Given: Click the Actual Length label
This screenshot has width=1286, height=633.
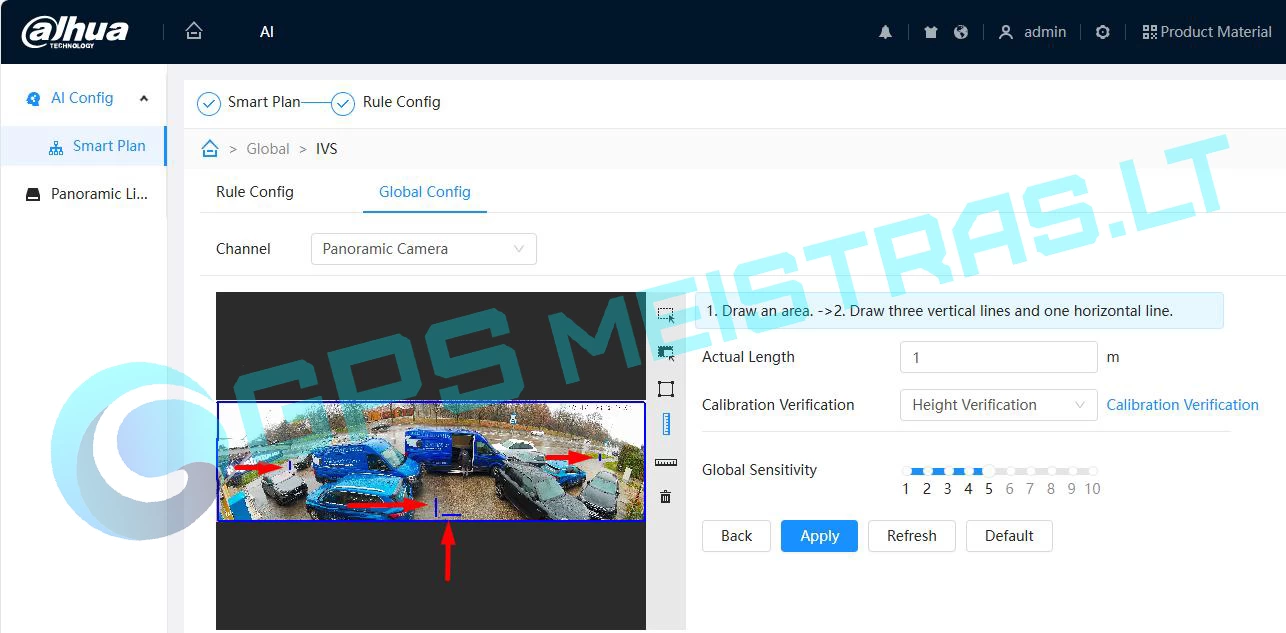Looking at the screenshot, I should click(x=749, y=357).
